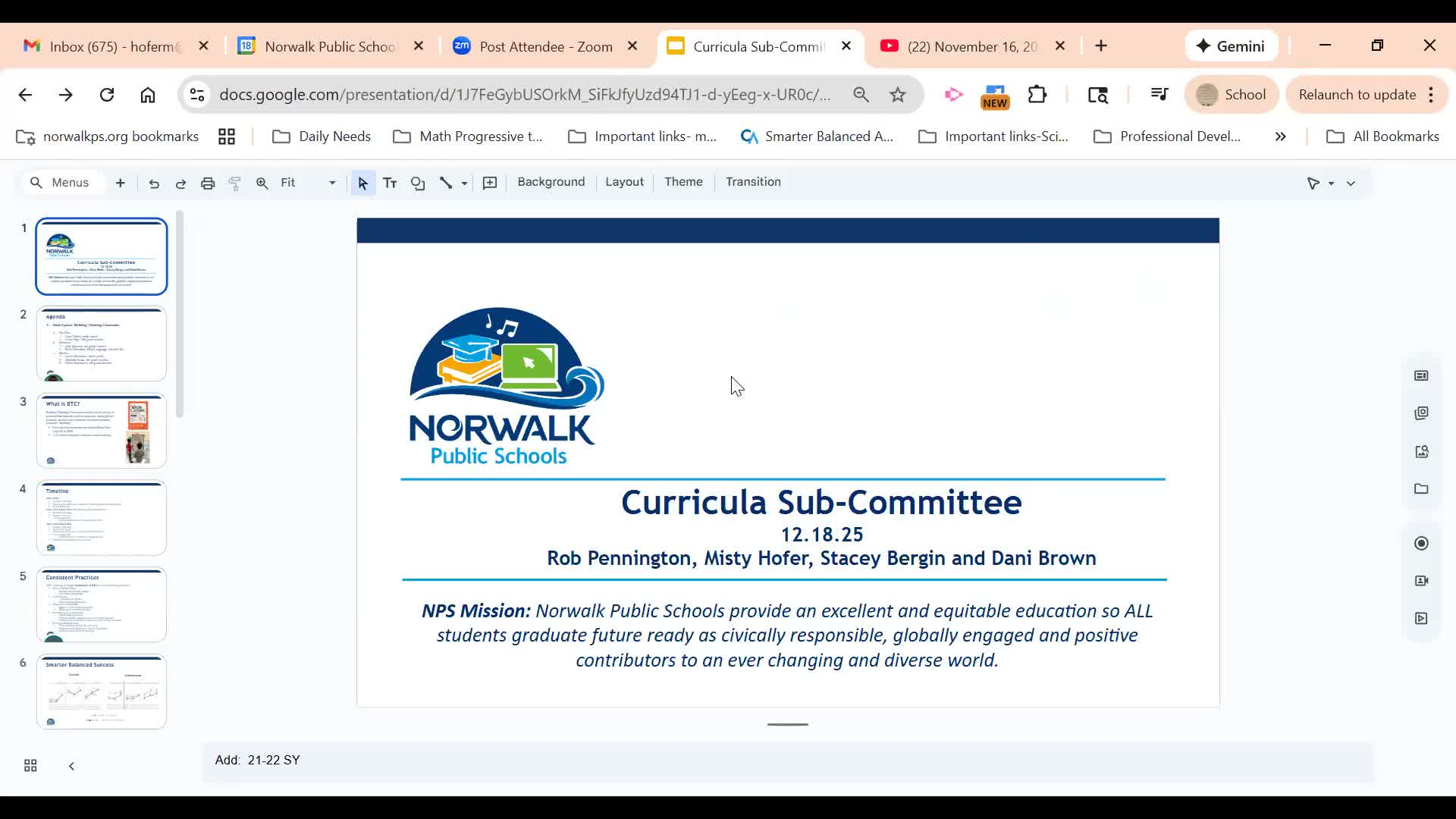
Task: Open Print via the printer icon
Action: pos(208,183)
